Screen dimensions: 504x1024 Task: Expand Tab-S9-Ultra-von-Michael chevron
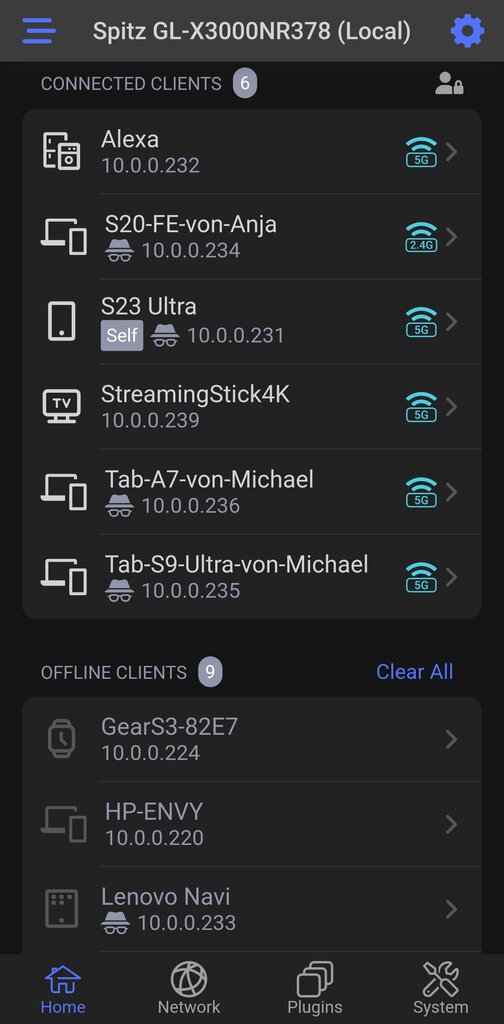tap(451, 577)
